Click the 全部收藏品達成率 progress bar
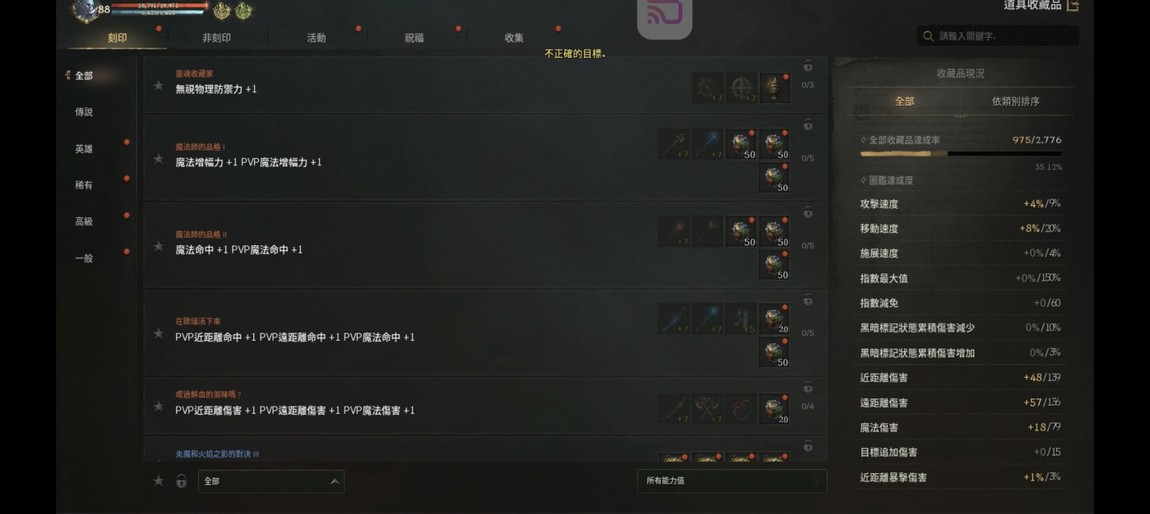 click(x=961, y=154)
